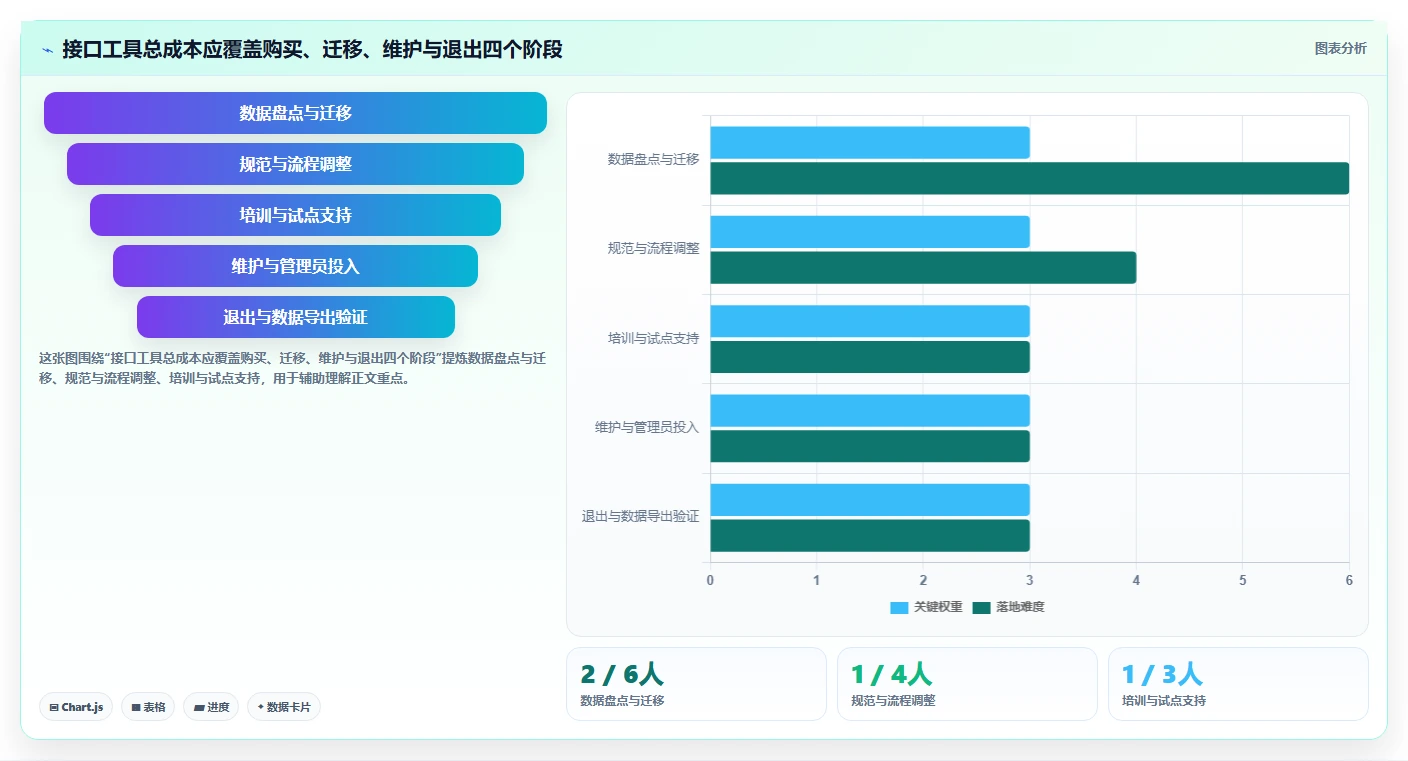This screenshot has width=1408, height=761.
Task: Click the main title 接口工具总成本 heading
Action: click(312, 50)
